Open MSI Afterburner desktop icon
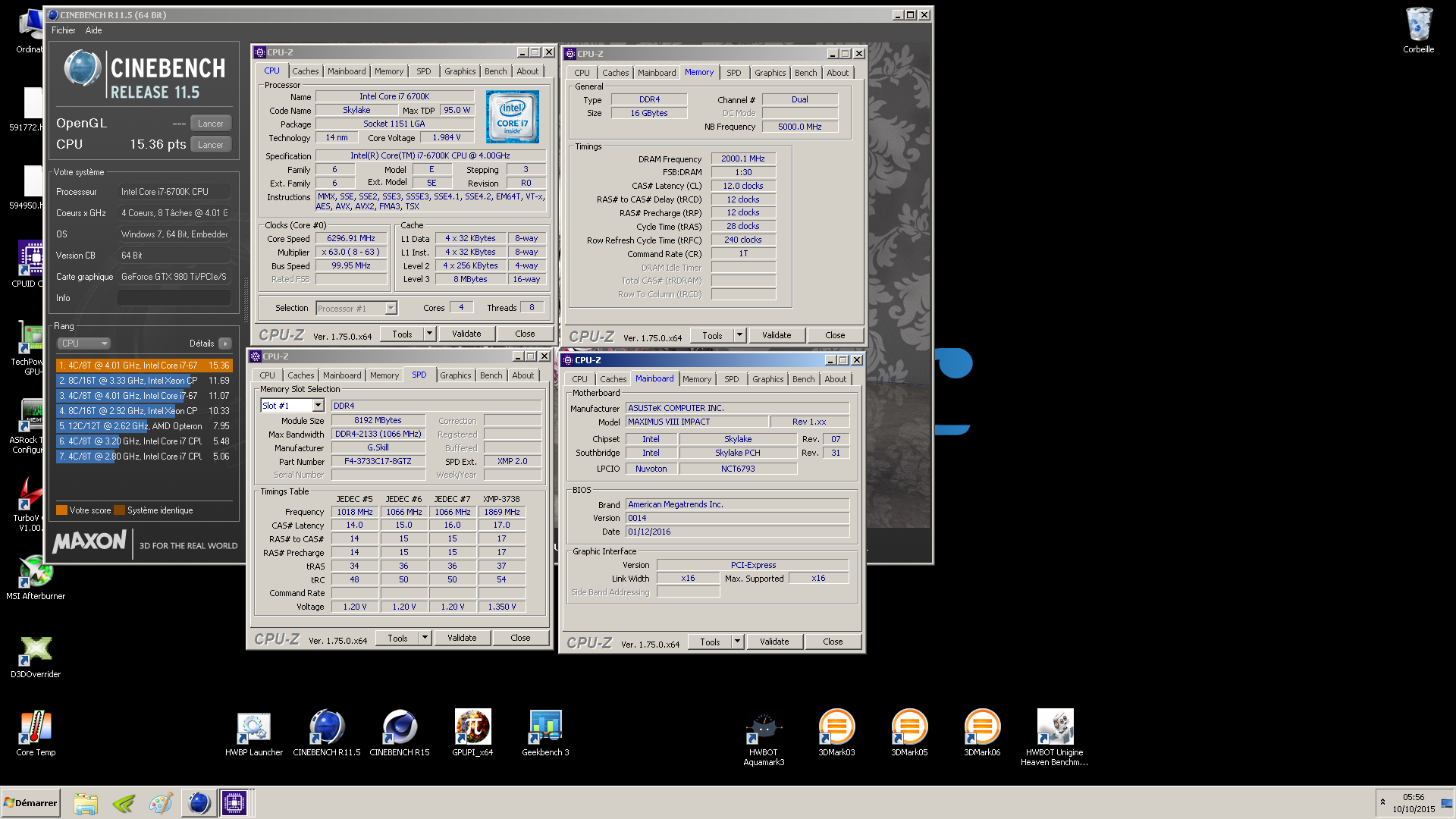 click(36, 578)
